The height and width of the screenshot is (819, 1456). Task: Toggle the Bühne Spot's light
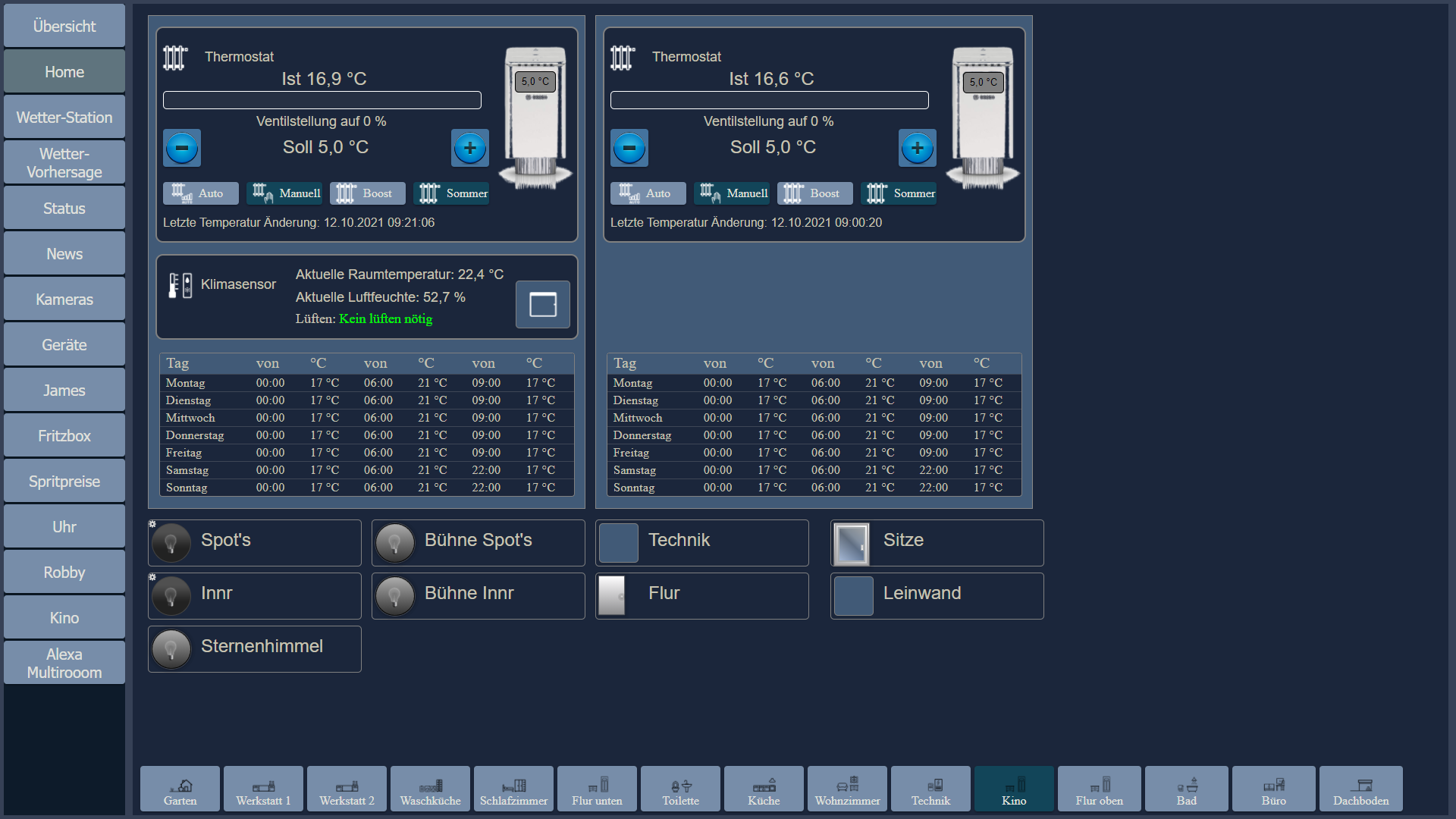coord(395,543)
